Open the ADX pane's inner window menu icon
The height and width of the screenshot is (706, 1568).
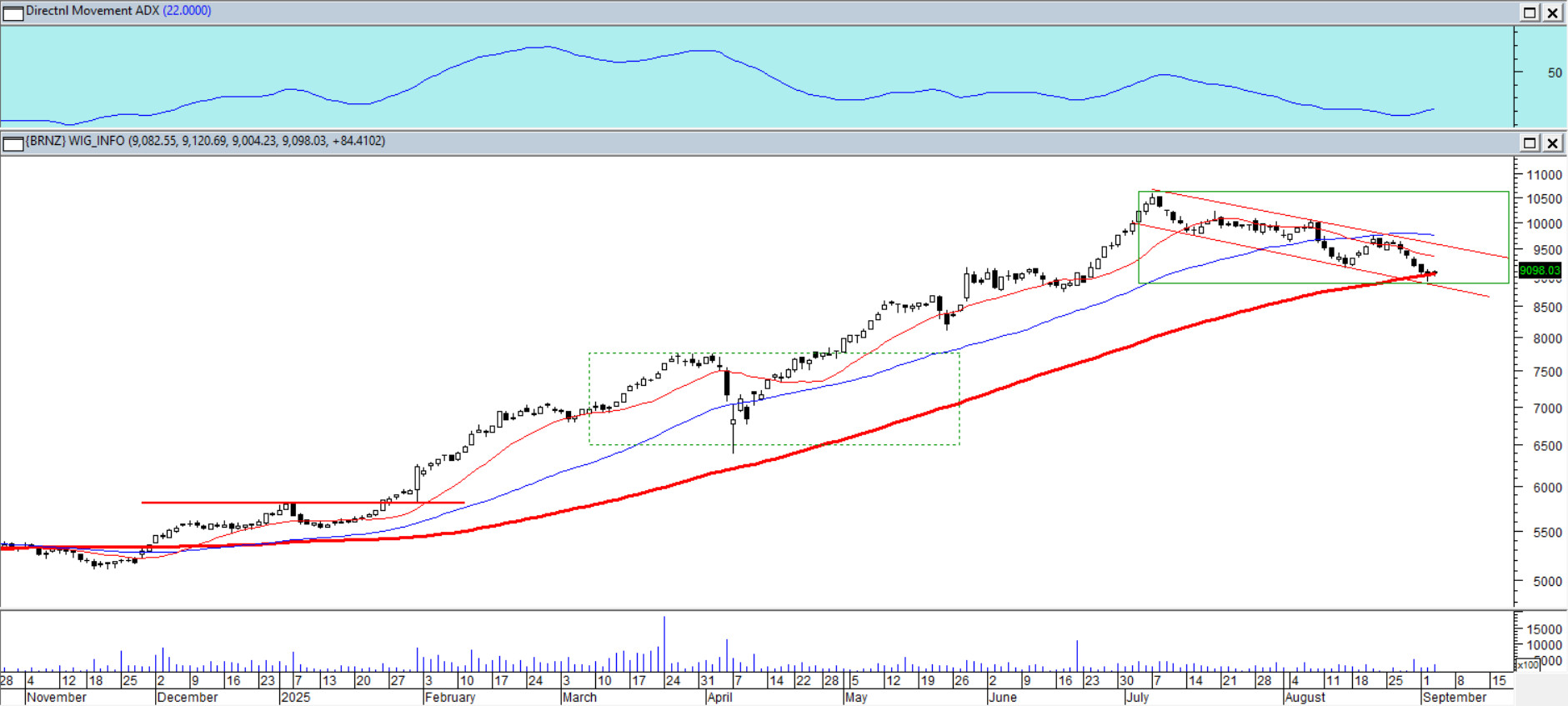[x=13, y=13]
